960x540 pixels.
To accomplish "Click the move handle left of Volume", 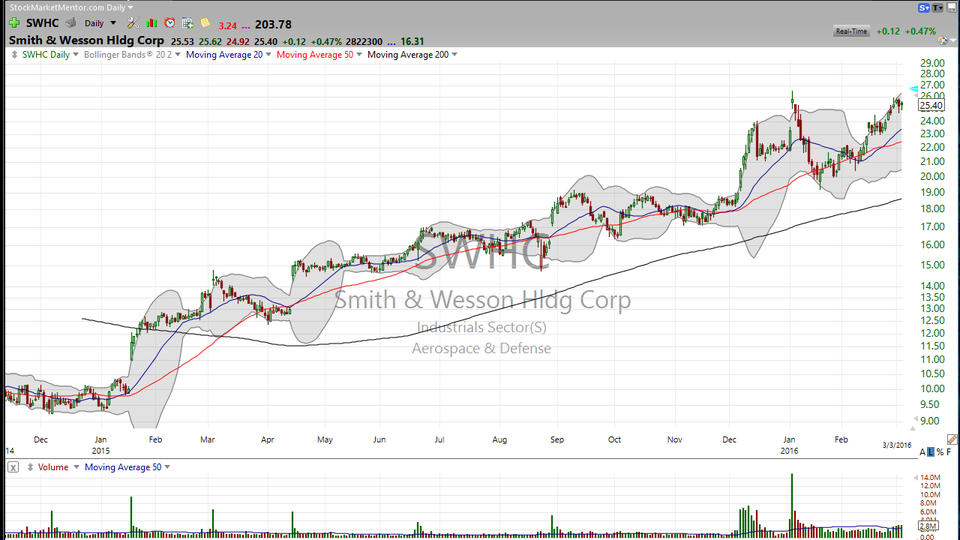I will [30, 467].
